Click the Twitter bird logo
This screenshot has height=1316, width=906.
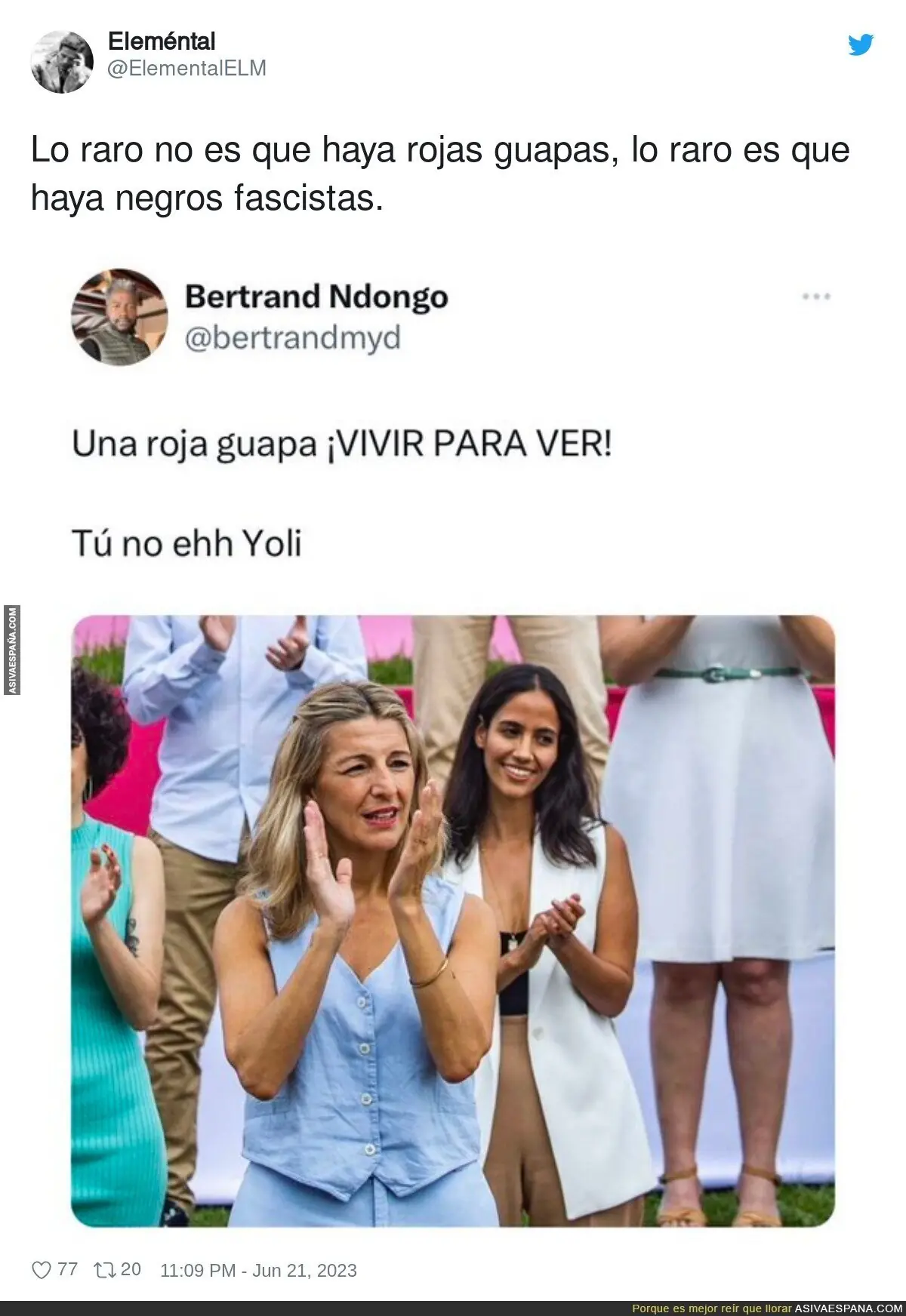[861, 45]
